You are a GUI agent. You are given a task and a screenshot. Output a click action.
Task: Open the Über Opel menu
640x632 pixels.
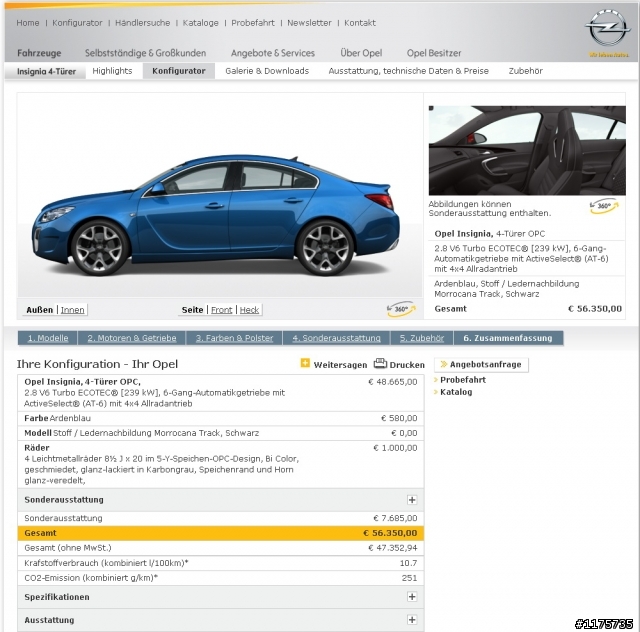coord(361,53)
